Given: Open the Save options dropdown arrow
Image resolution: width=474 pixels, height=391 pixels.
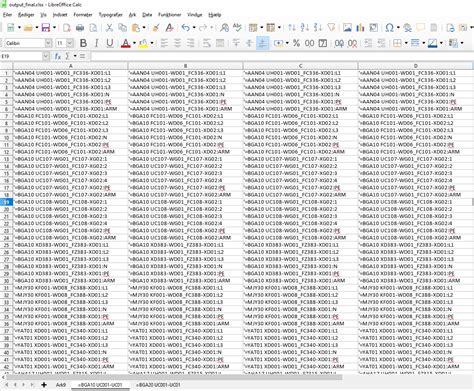Looking at the screenshot, I should (x=54, y=28).
